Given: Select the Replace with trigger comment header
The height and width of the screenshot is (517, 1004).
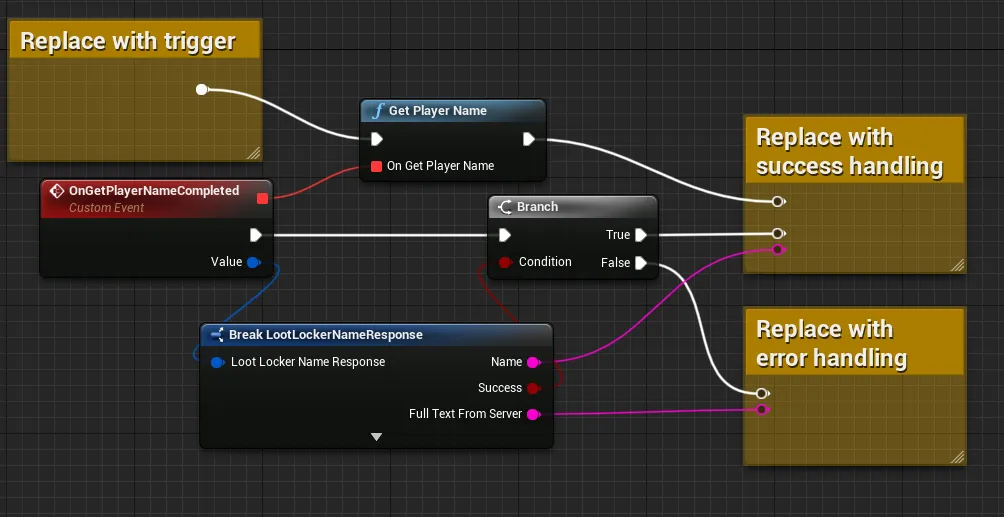Looking at the screenshot, I should [134, 39].
